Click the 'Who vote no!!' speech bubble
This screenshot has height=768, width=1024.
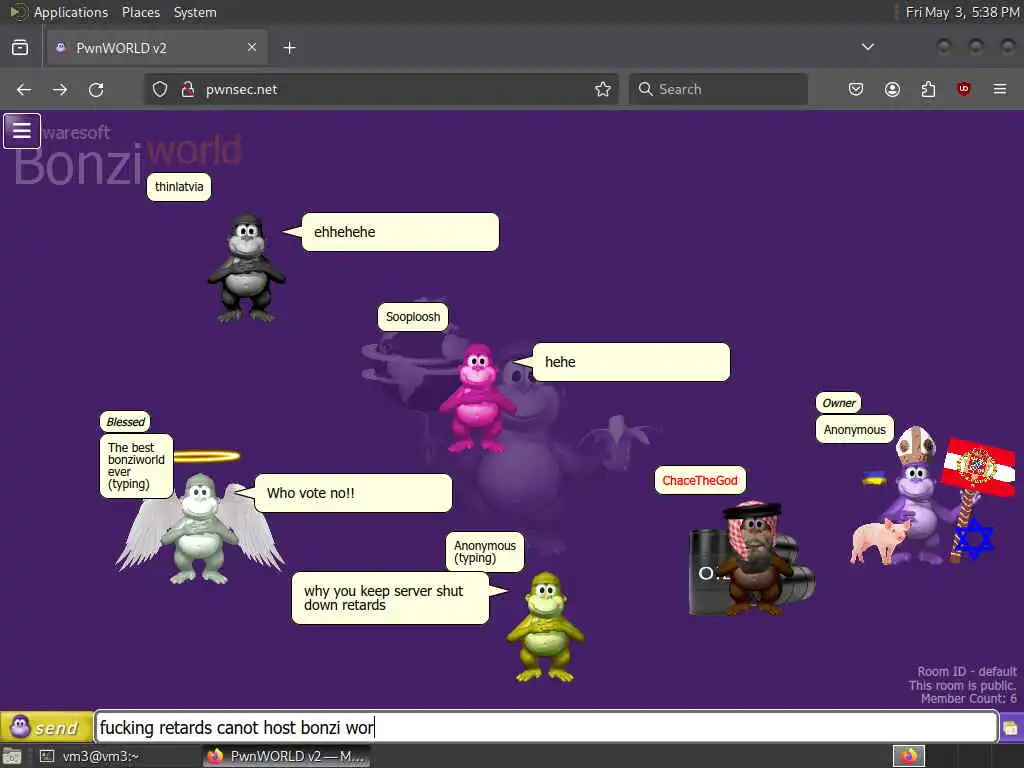tap(353, 493)
